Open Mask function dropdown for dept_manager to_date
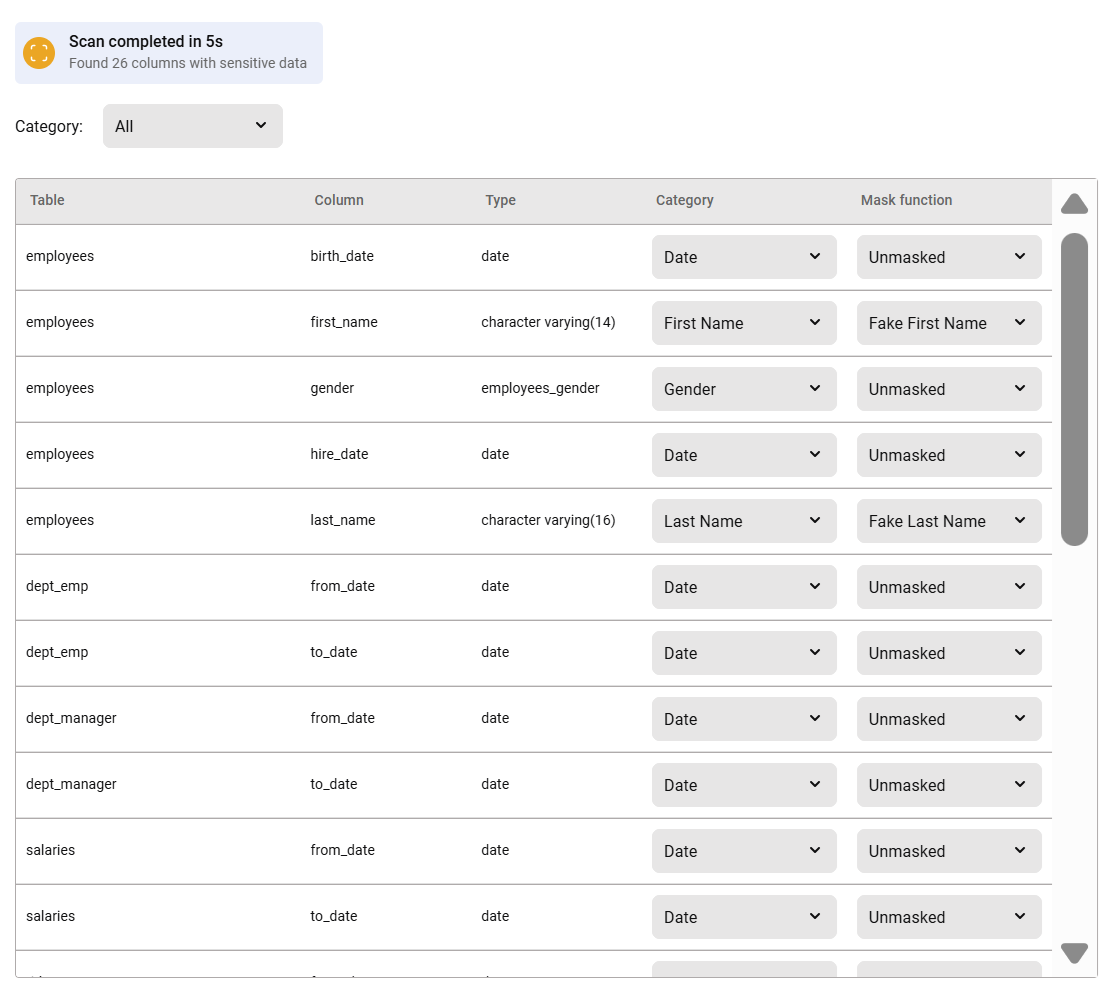This screenshot has height=1000, width=1115. pos(948,785)
